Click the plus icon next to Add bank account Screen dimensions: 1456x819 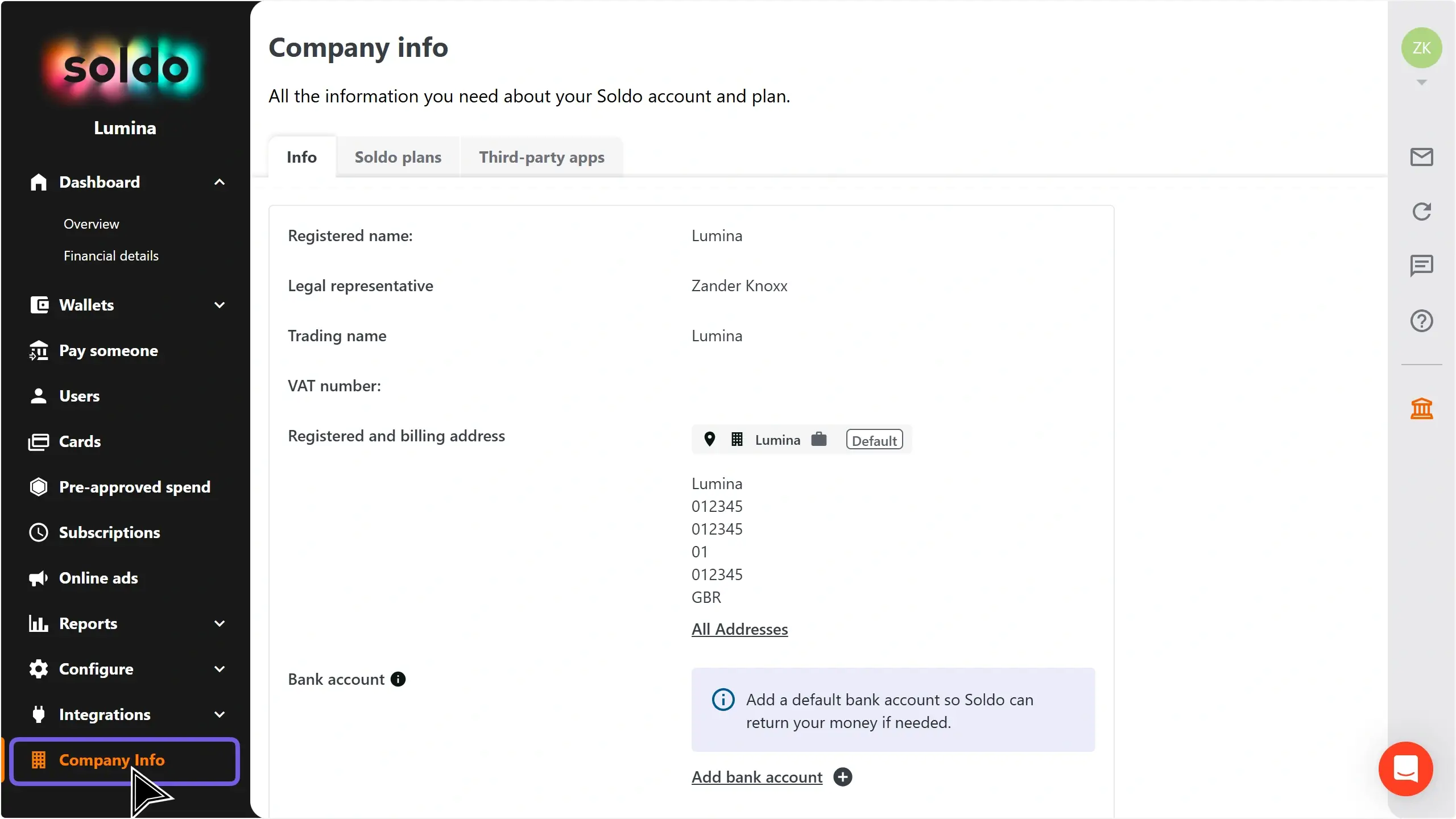(842, 777)
